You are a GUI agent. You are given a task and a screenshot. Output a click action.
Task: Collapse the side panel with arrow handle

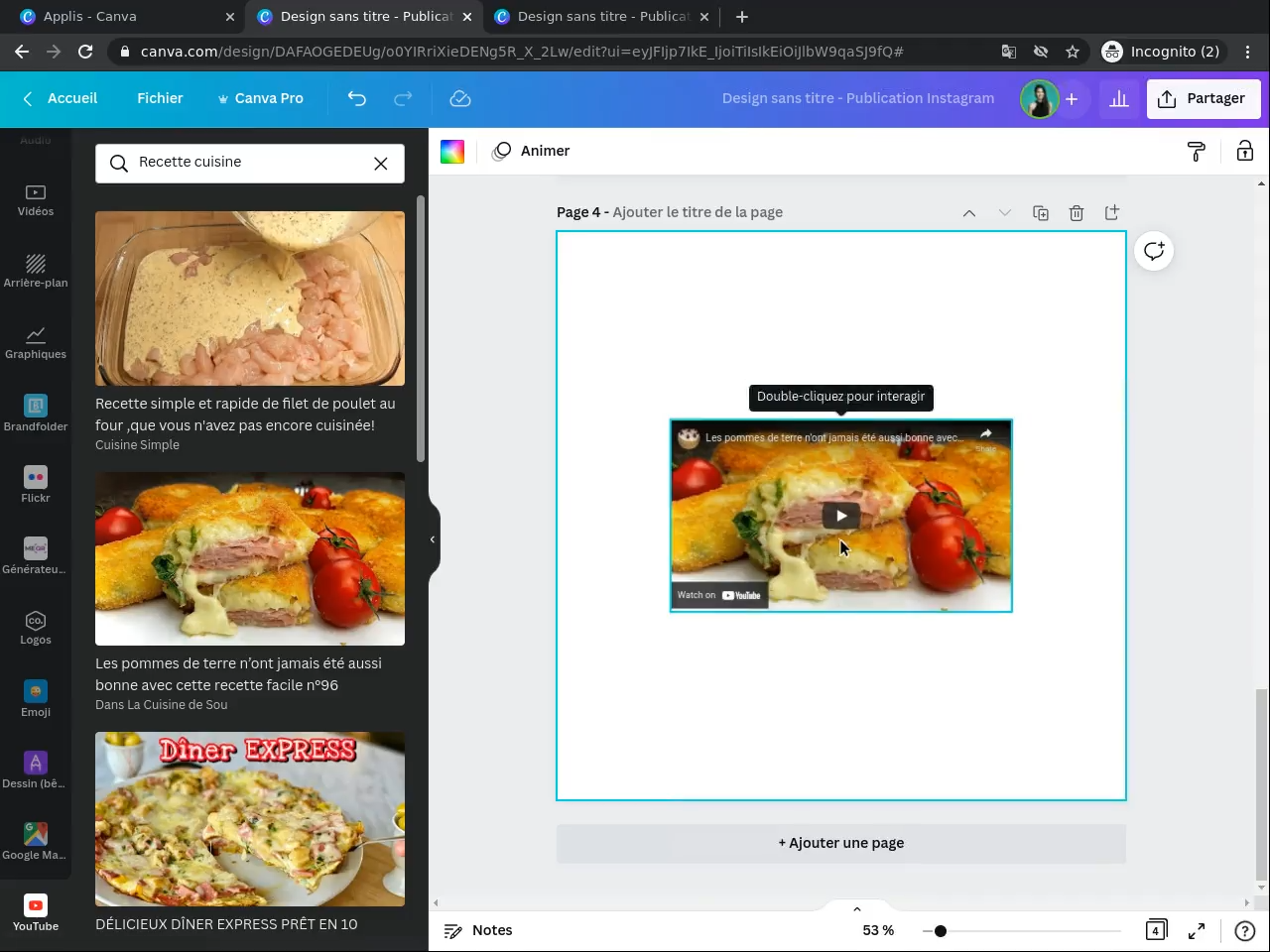433,539
